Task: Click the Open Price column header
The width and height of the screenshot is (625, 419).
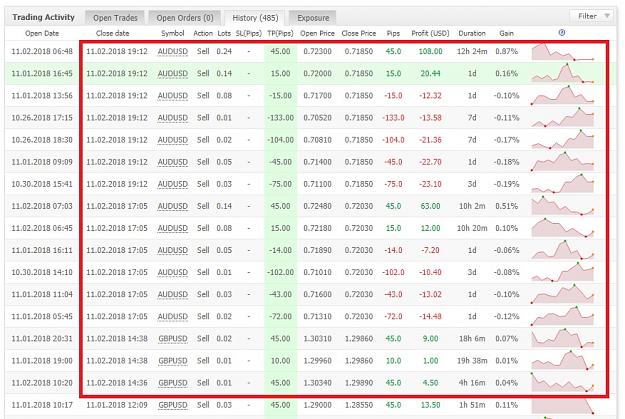Action: click(317, 33)
